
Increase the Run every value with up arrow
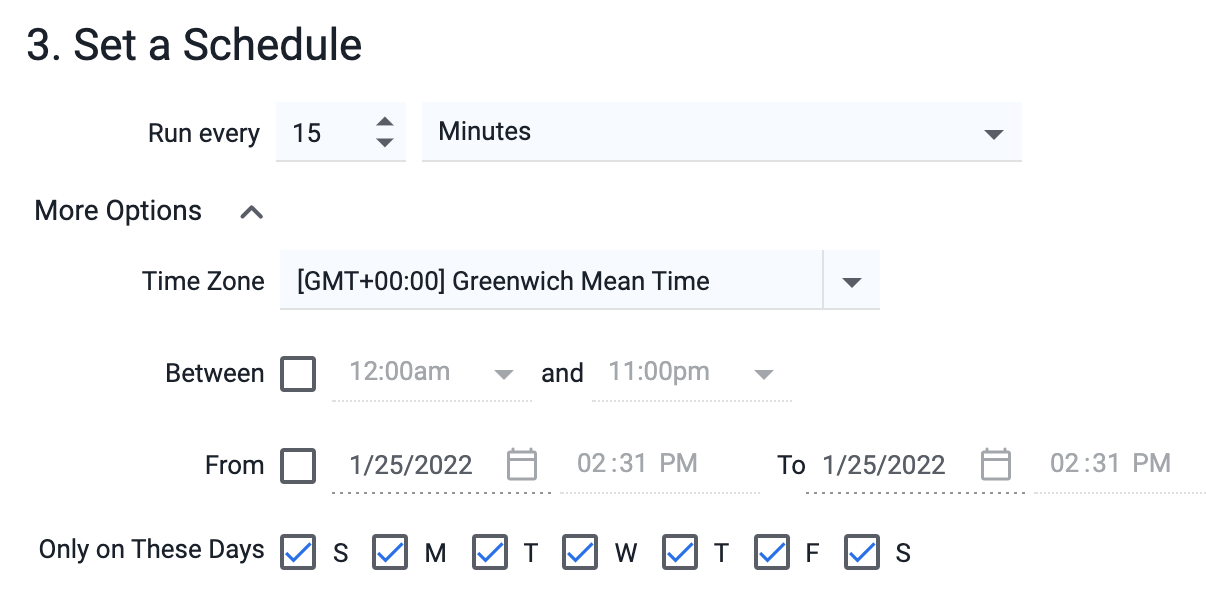[x=385, y=122]
